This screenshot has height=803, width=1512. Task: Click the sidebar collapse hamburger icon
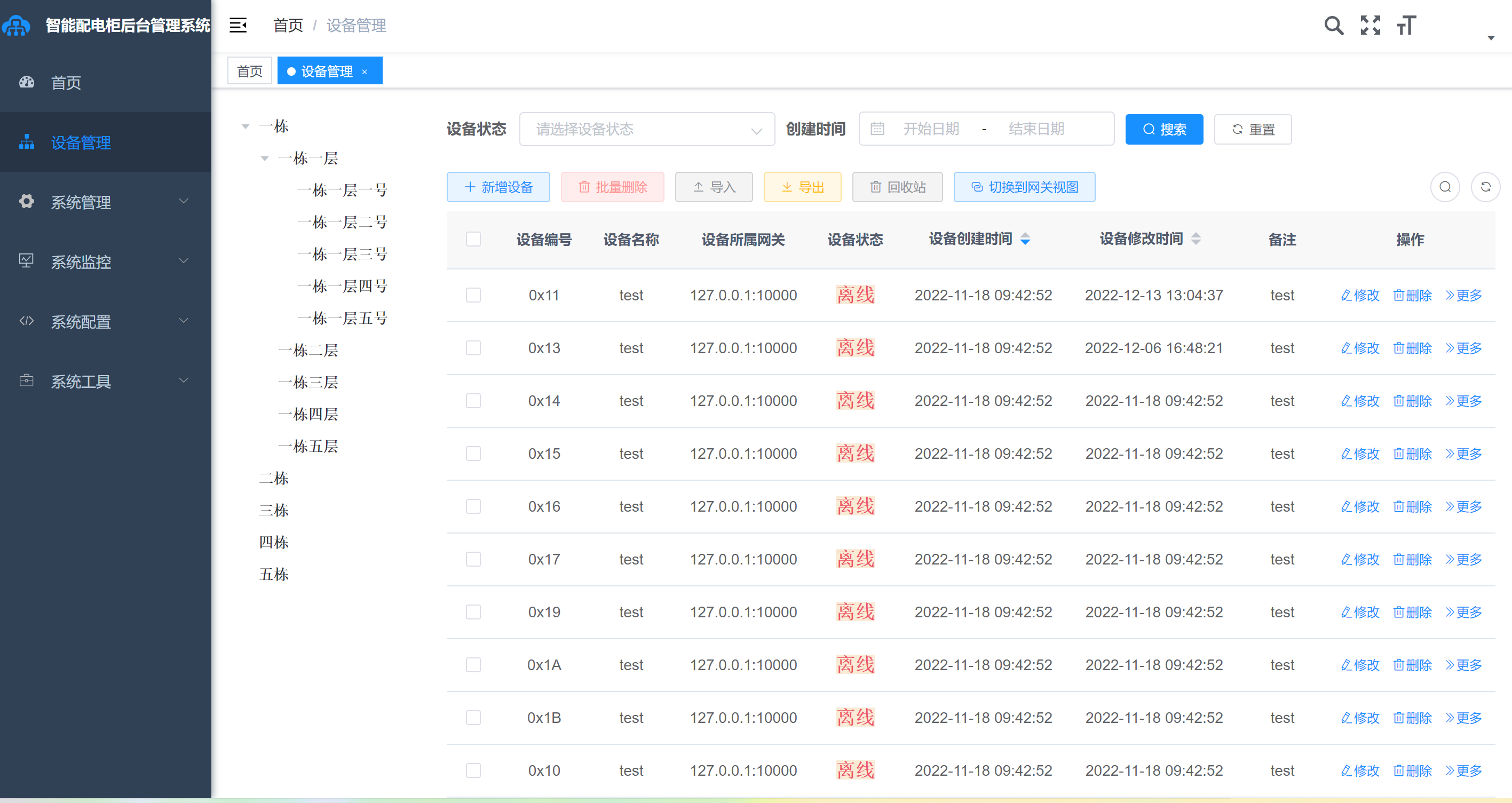coord(238,25)
